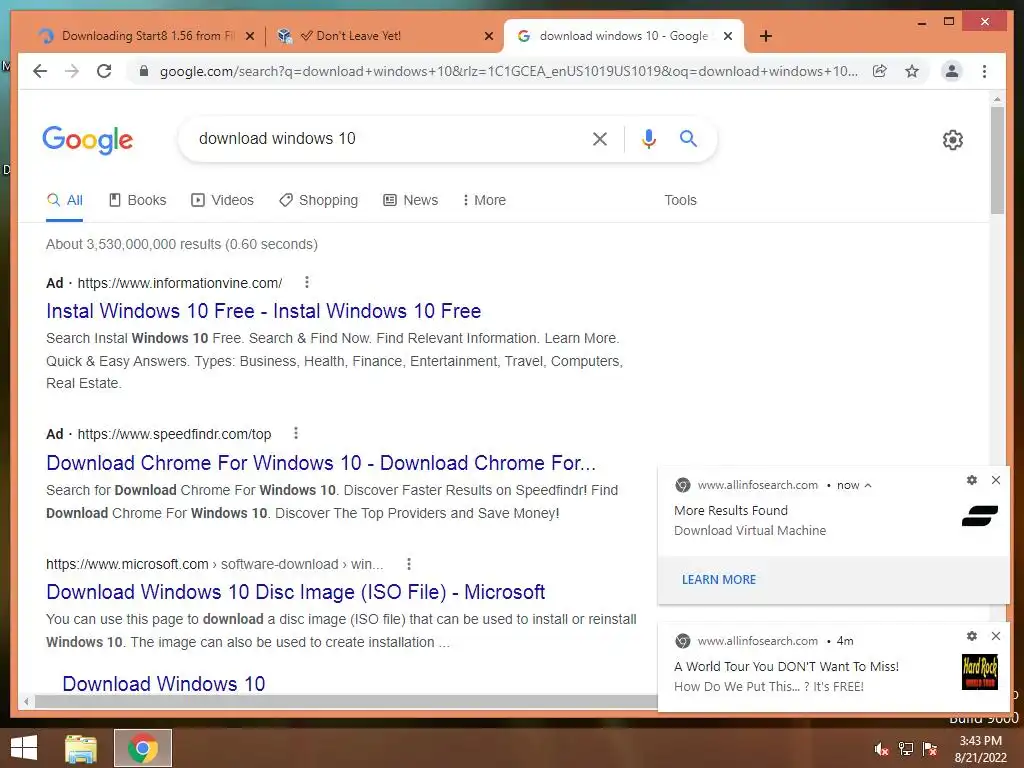Screen dimensions: 1024x768
Task: Select the Shopping results tab
Action: 319,200
